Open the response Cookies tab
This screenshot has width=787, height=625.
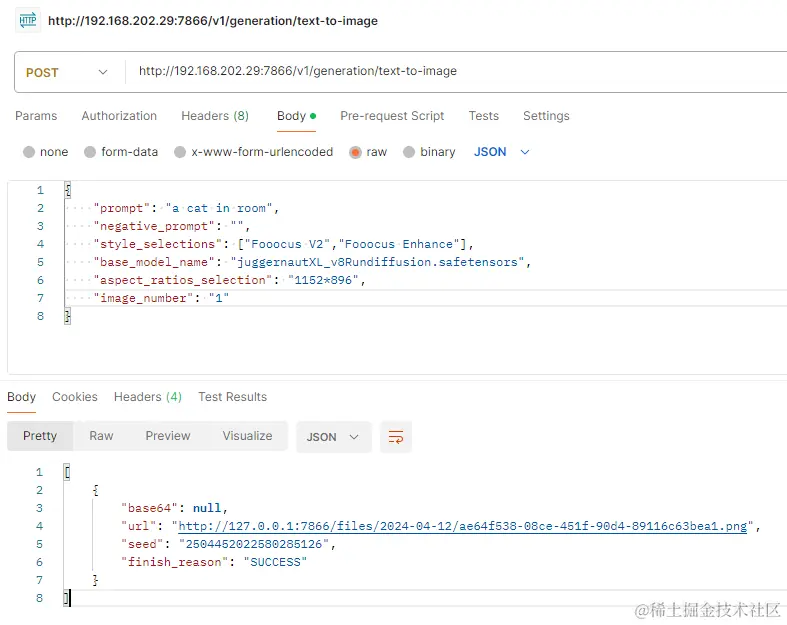75,397
